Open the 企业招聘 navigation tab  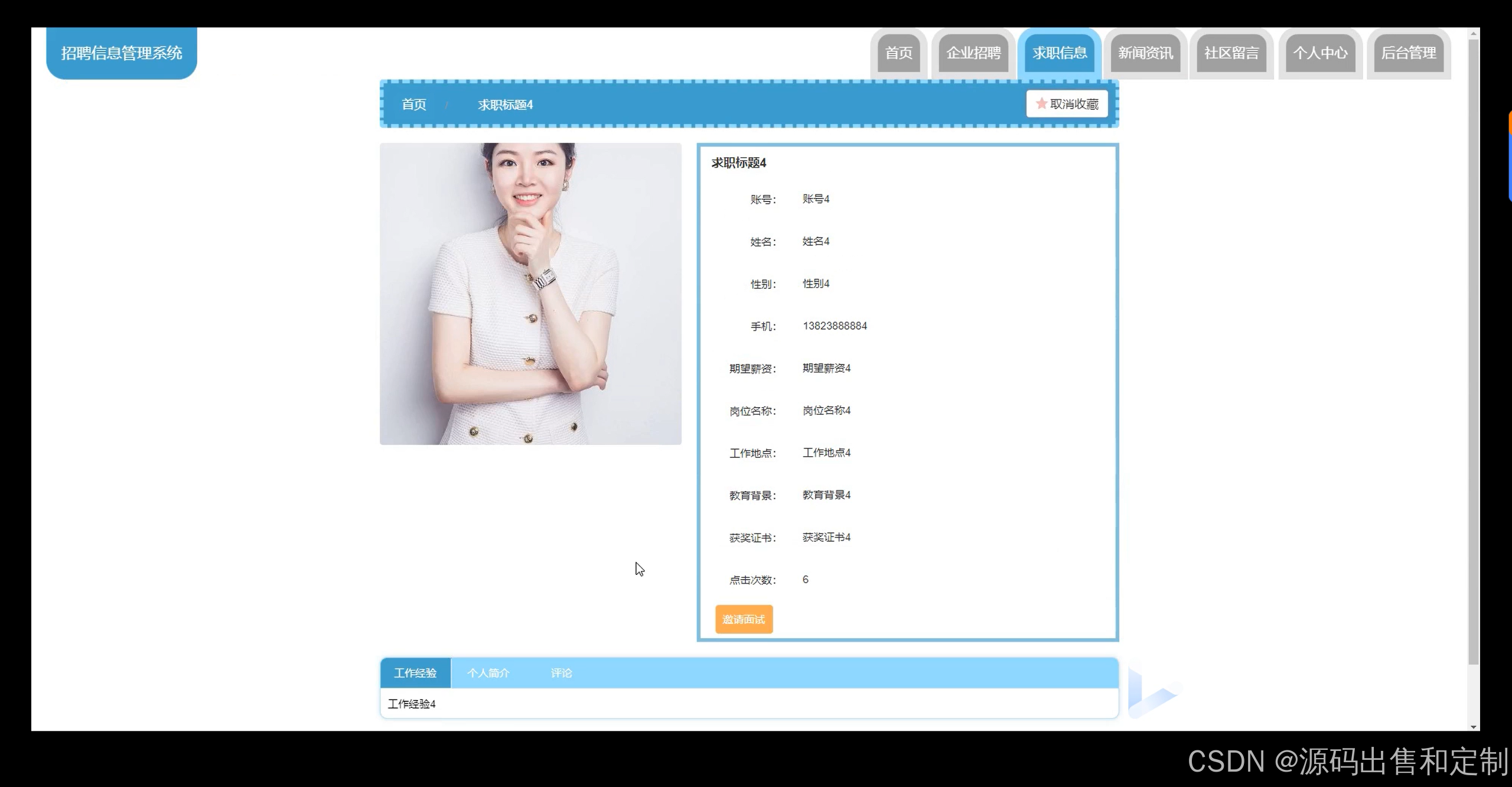coord(973,53)
